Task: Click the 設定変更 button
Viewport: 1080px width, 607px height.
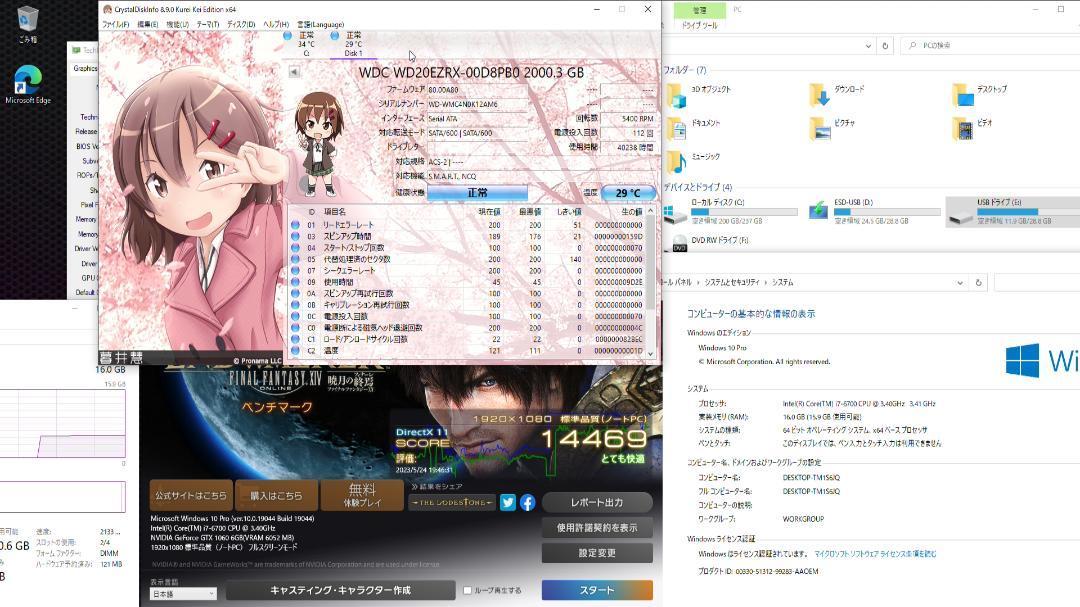Action: [x=597, y=553]
